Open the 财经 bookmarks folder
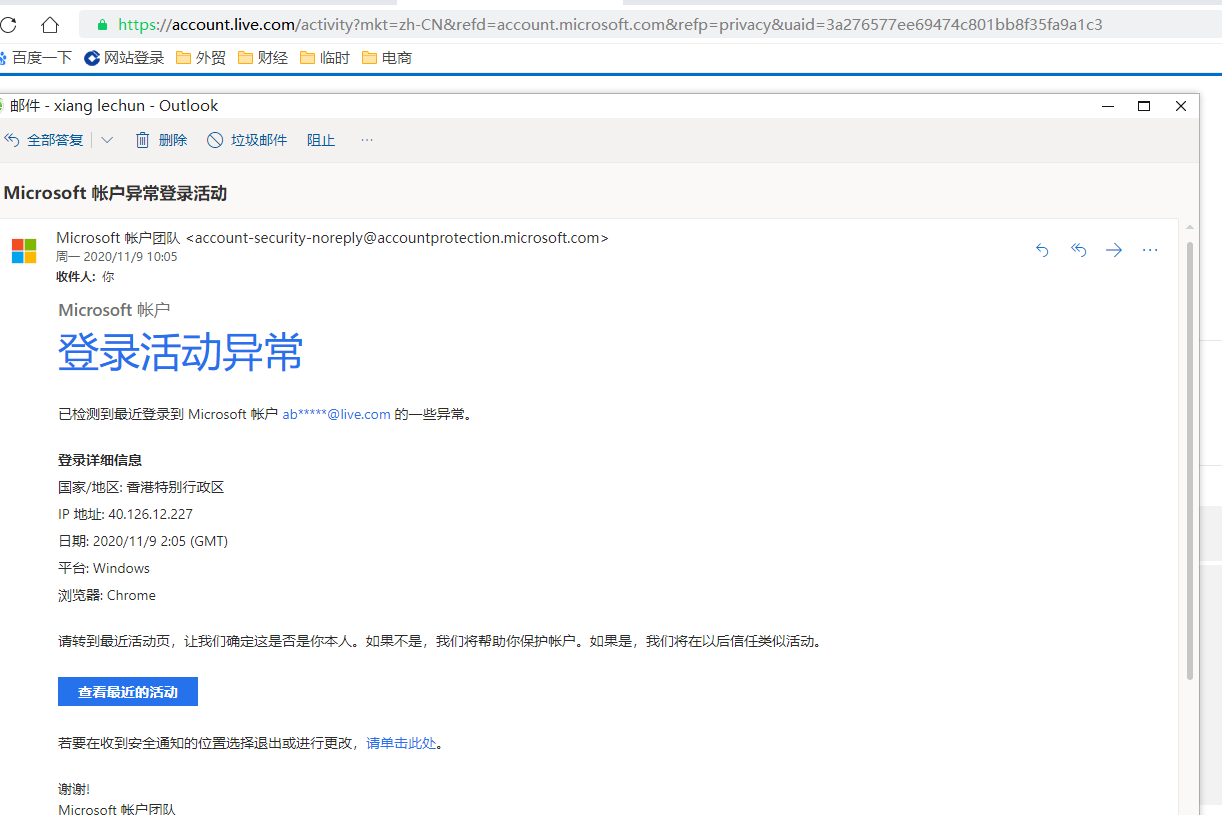The image size is (1222, 815). [x=263, y=58]
